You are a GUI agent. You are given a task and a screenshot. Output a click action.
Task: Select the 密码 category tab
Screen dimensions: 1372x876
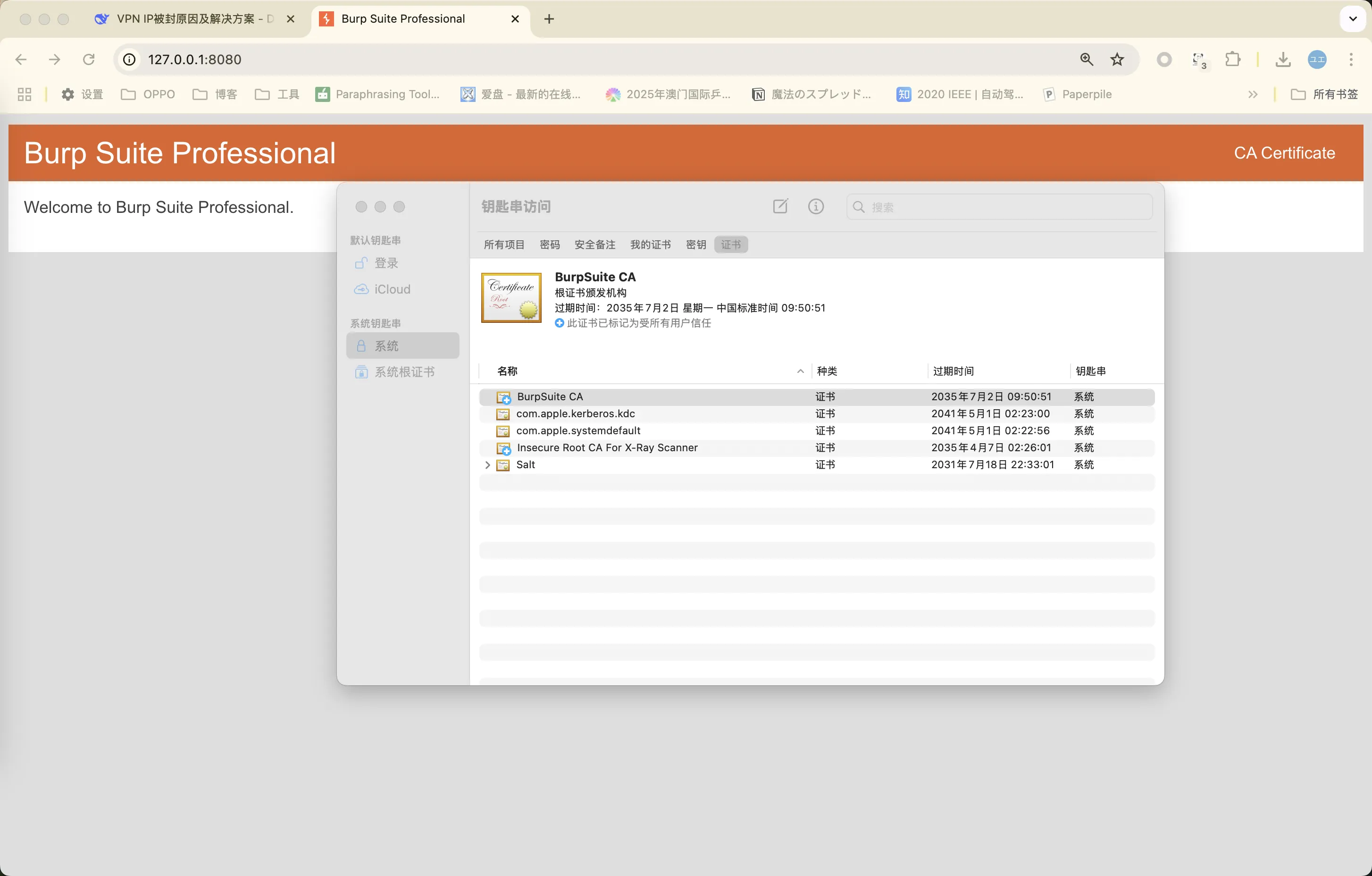(549, 244)
